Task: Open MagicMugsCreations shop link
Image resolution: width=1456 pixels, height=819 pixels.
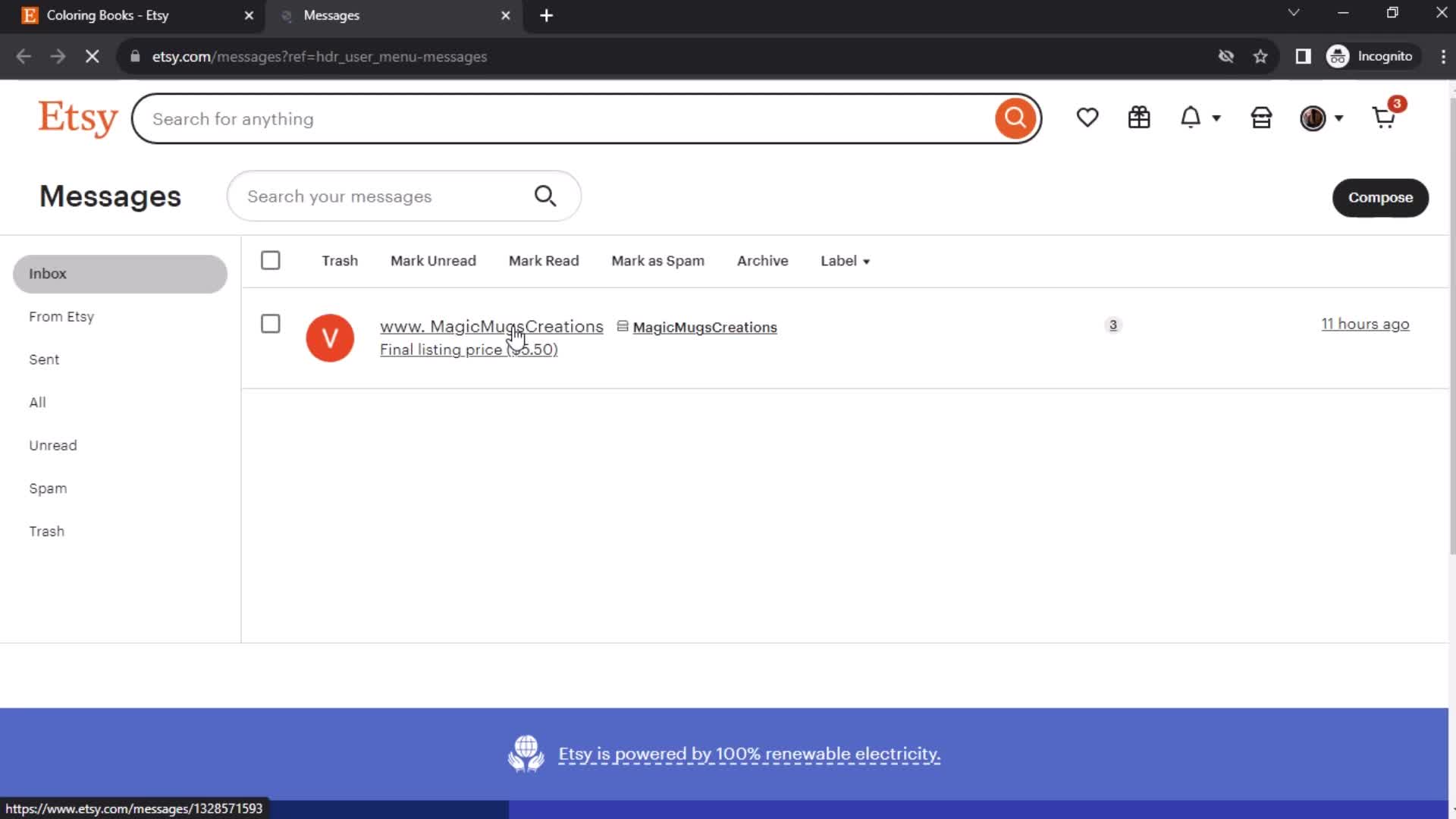Action: [704, 328]
